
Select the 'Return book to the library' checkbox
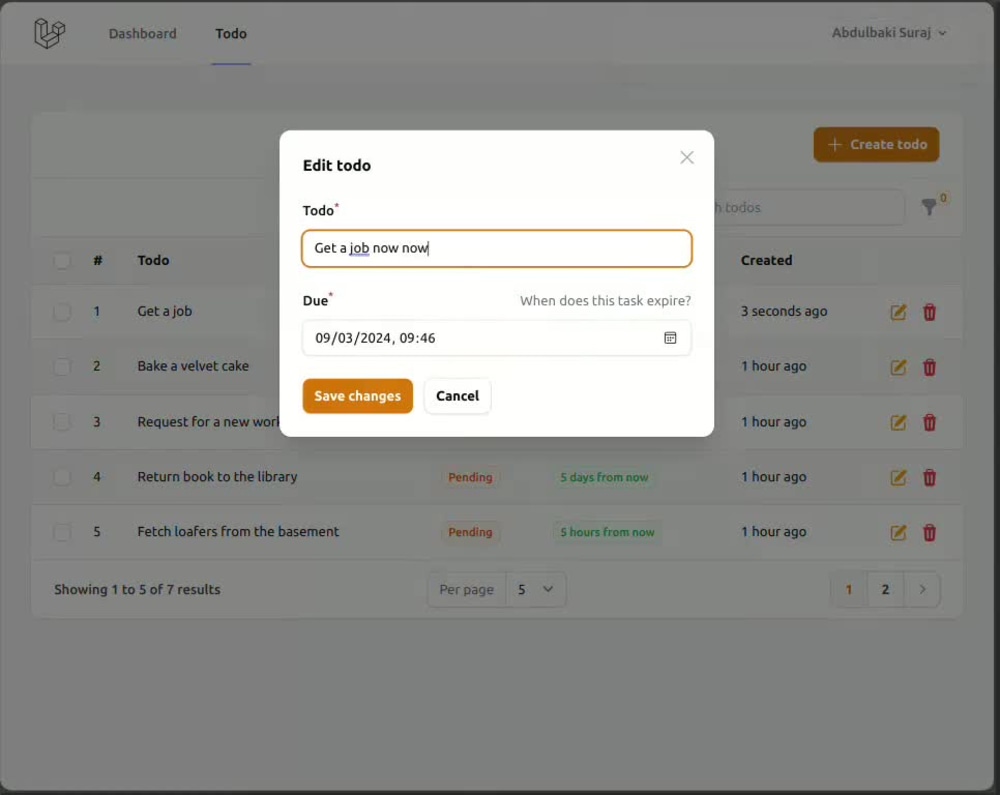(62, 477)
